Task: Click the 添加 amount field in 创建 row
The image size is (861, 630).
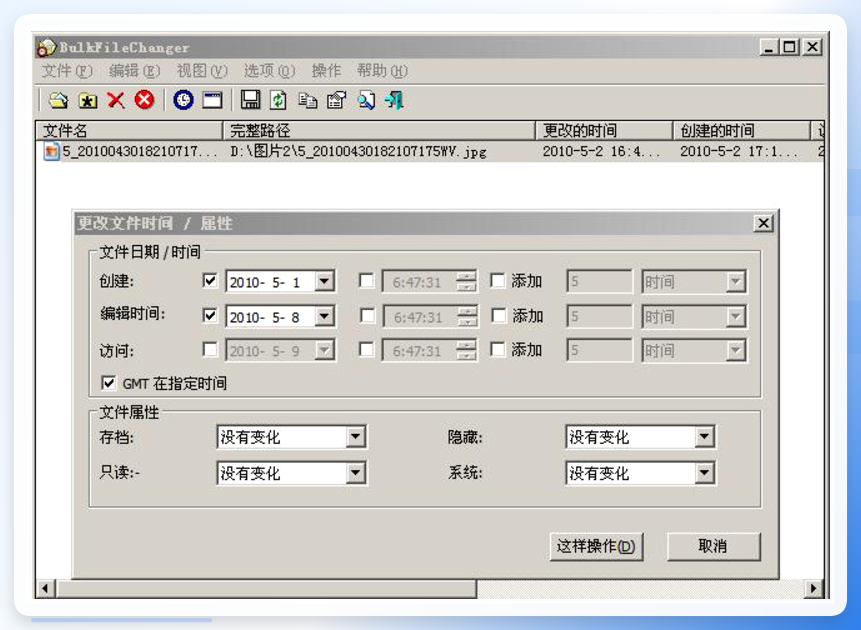Action: click(599, 282)
